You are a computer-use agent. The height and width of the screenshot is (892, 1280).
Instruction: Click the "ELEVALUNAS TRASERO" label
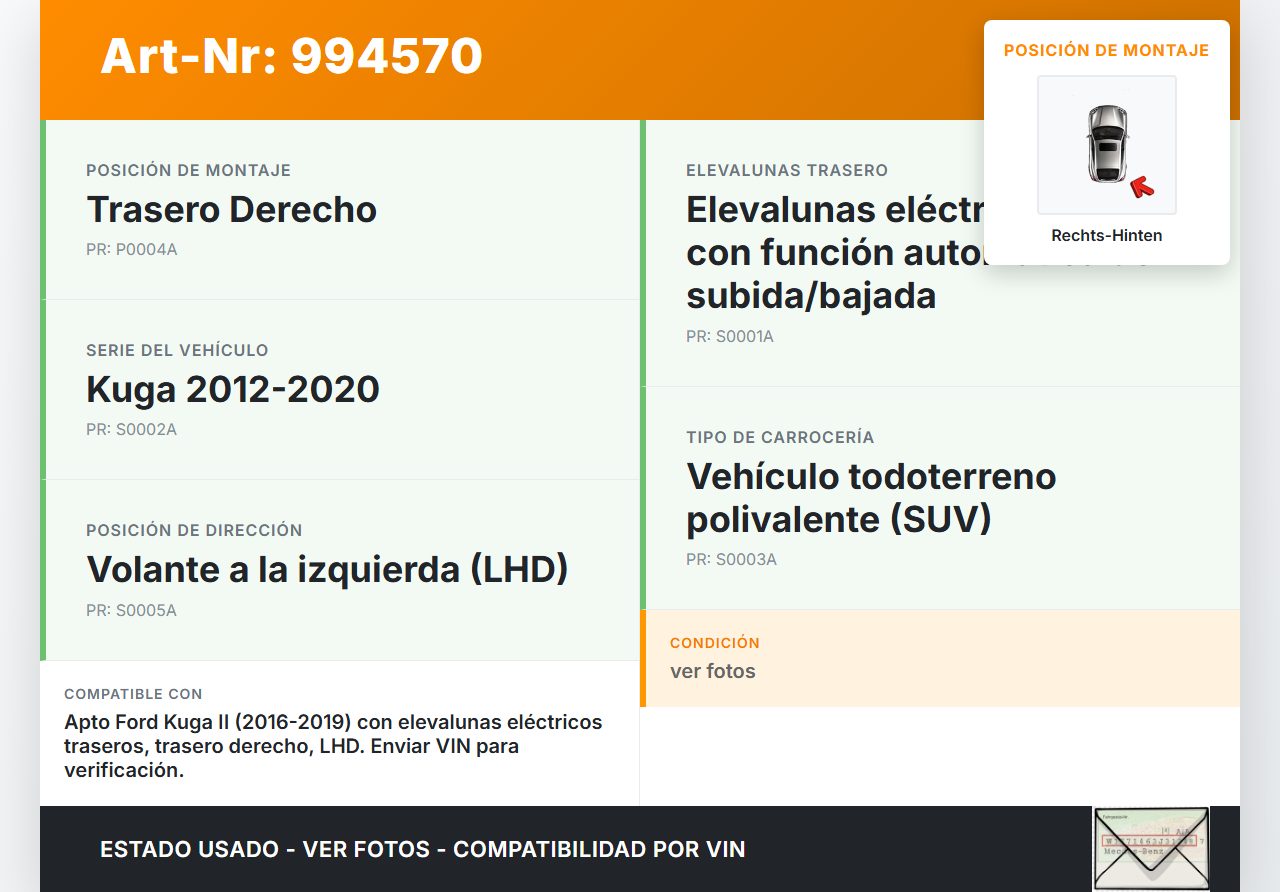pyautogui.click(x=787, y=170)
